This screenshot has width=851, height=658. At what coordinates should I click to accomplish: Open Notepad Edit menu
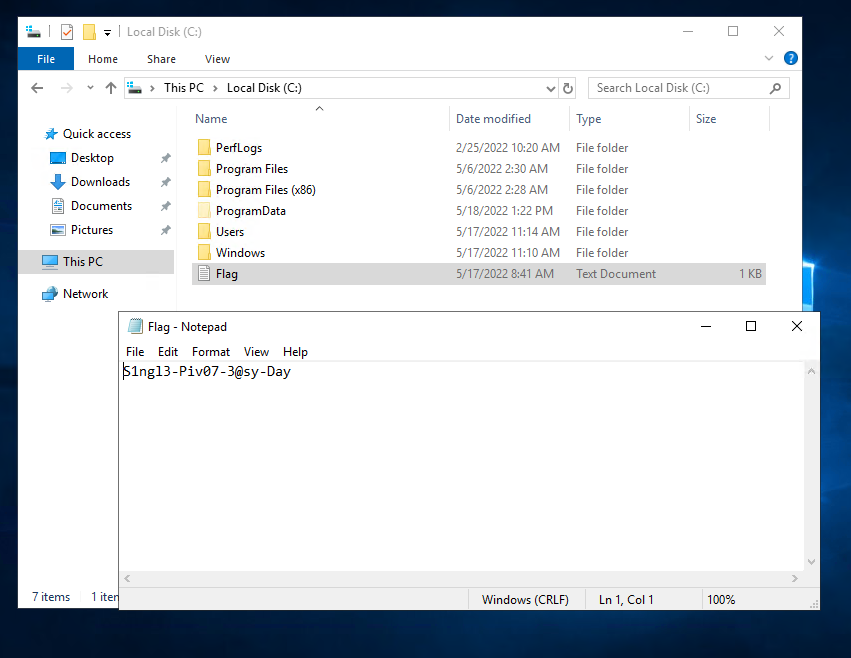pos(168,352)
